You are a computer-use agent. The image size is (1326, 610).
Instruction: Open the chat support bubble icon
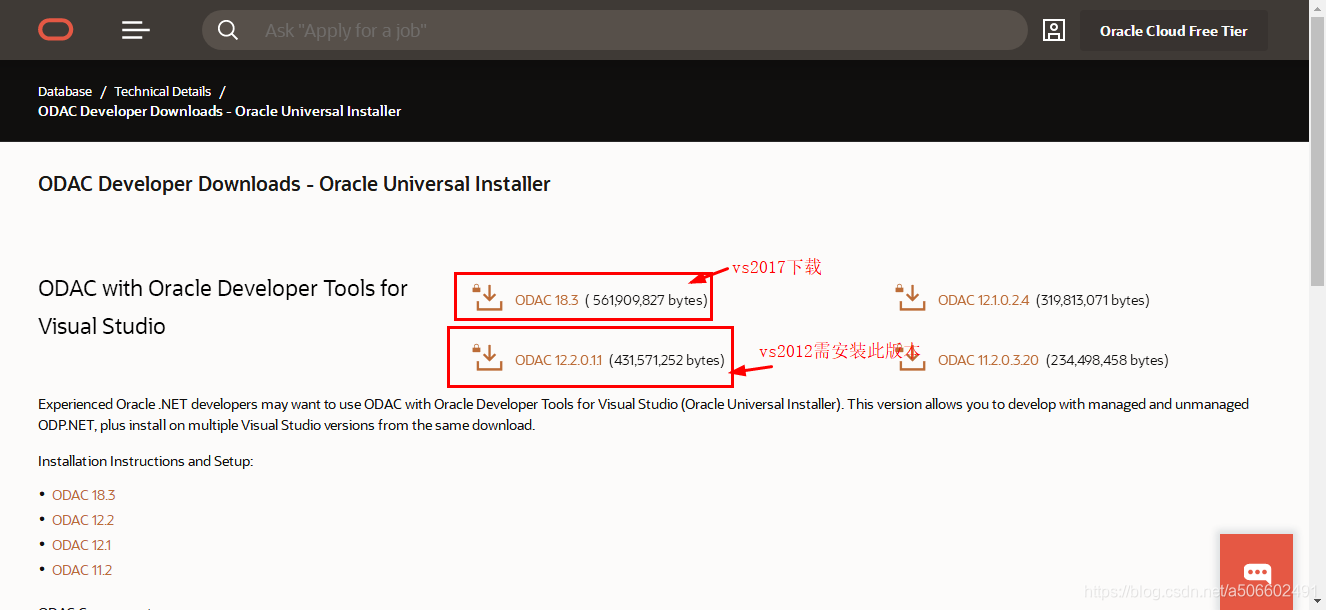1256,572
